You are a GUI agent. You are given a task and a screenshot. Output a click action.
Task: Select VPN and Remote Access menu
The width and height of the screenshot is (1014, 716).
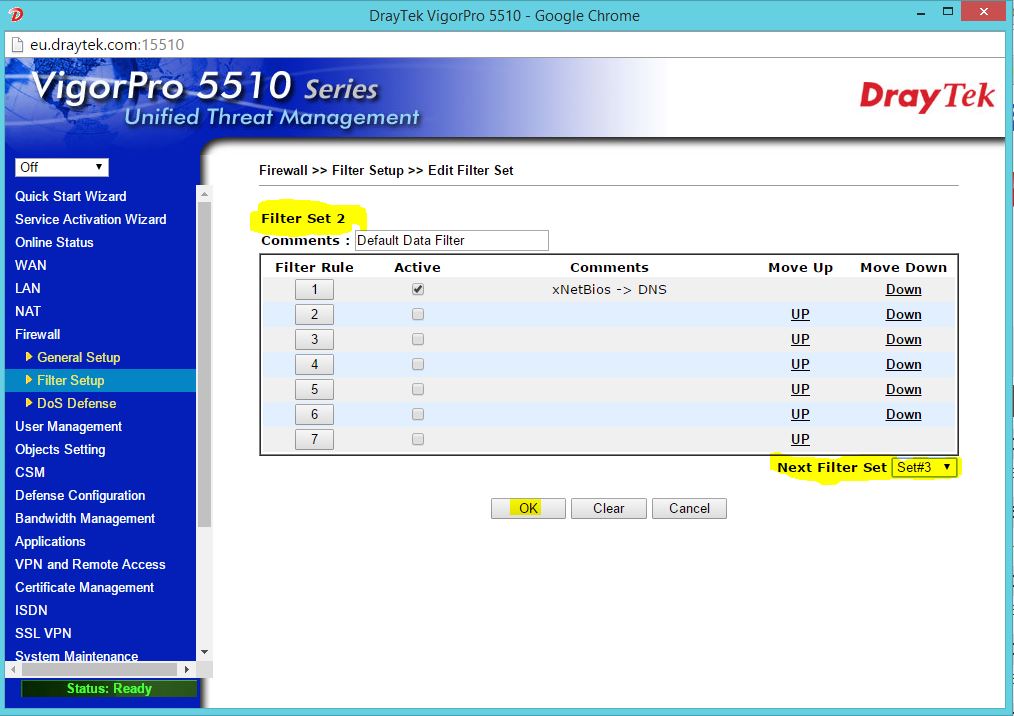(x=90, y=564)
